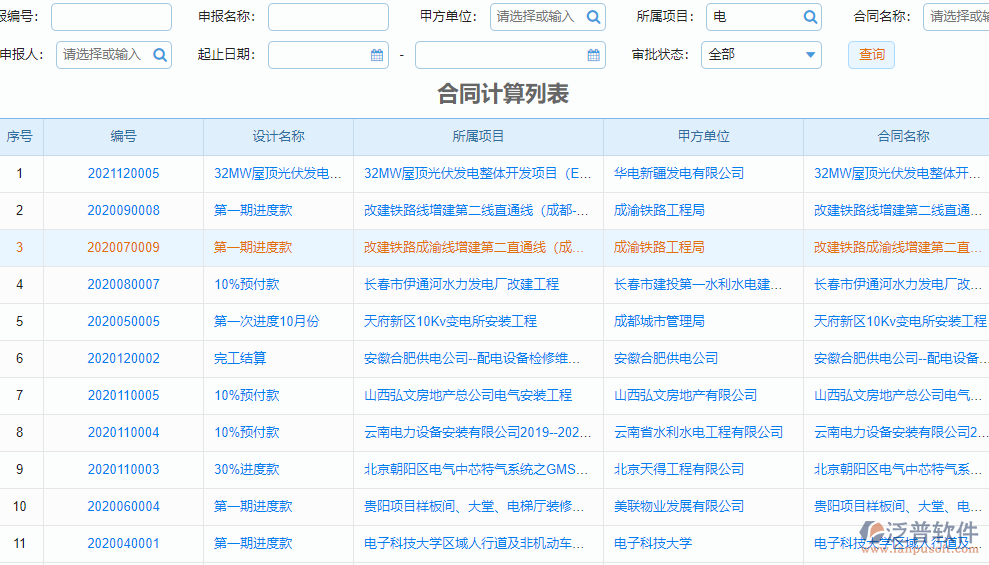
Task: Open calendar picker for start date
Action: click(x=377, y=55)
